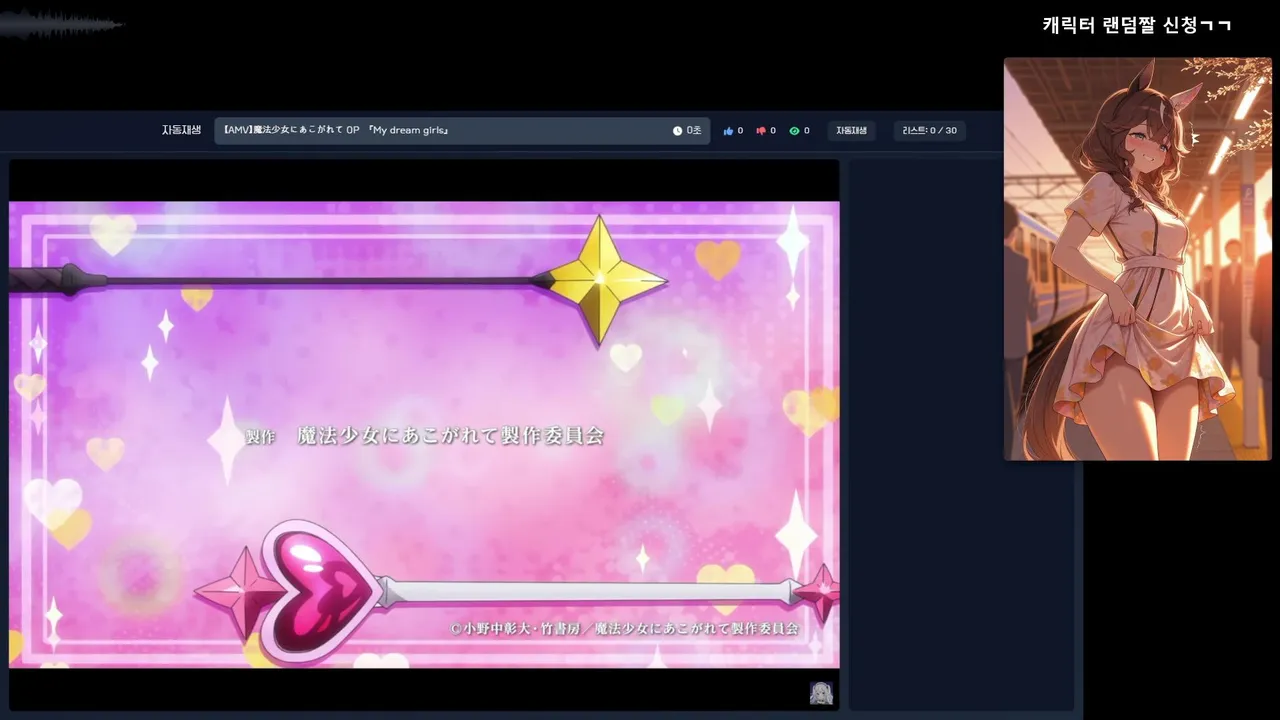Screen dimensions: 1280x720
Task: Click the AMV My dream girls title field
Action: click(x=462, y=131)
